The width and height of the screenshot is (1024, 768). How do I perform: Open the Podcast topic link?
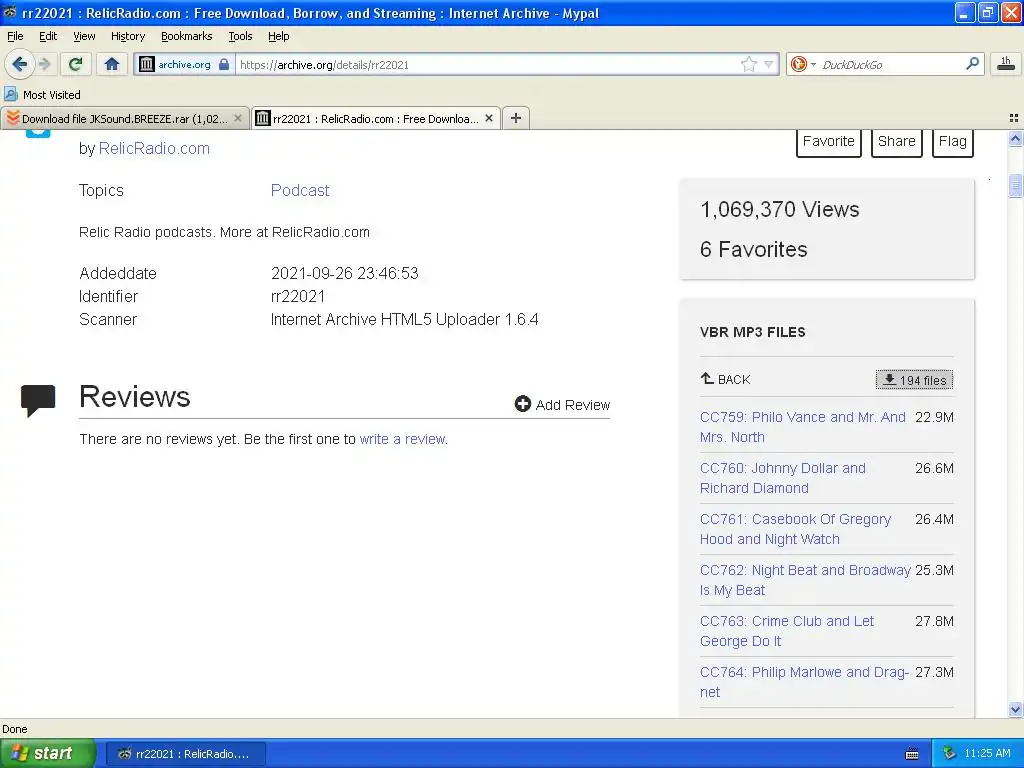click(300, 190)
